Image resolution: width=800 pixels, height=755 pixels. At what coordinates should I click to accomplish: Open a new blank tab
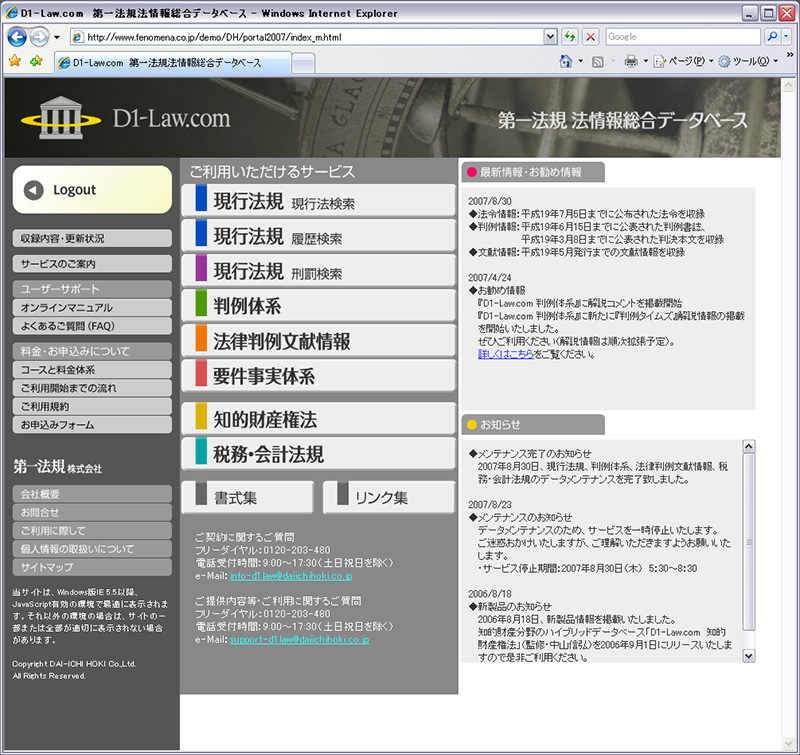coord(303,63)
